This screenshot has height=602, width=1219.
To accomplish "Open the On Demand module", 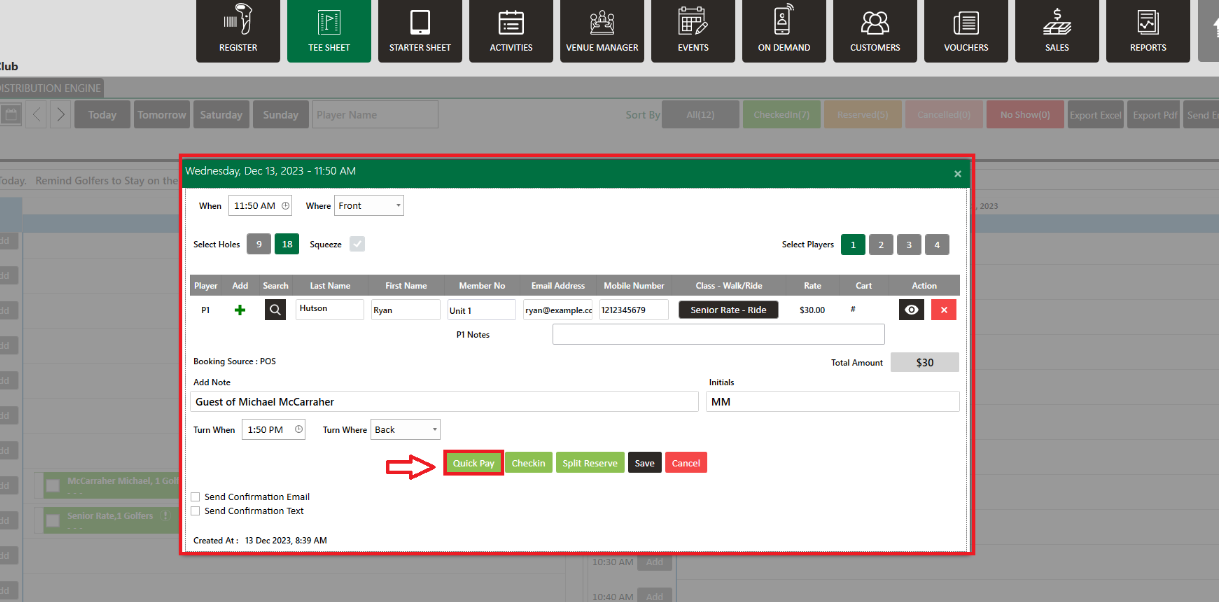I will coord(784,31).
